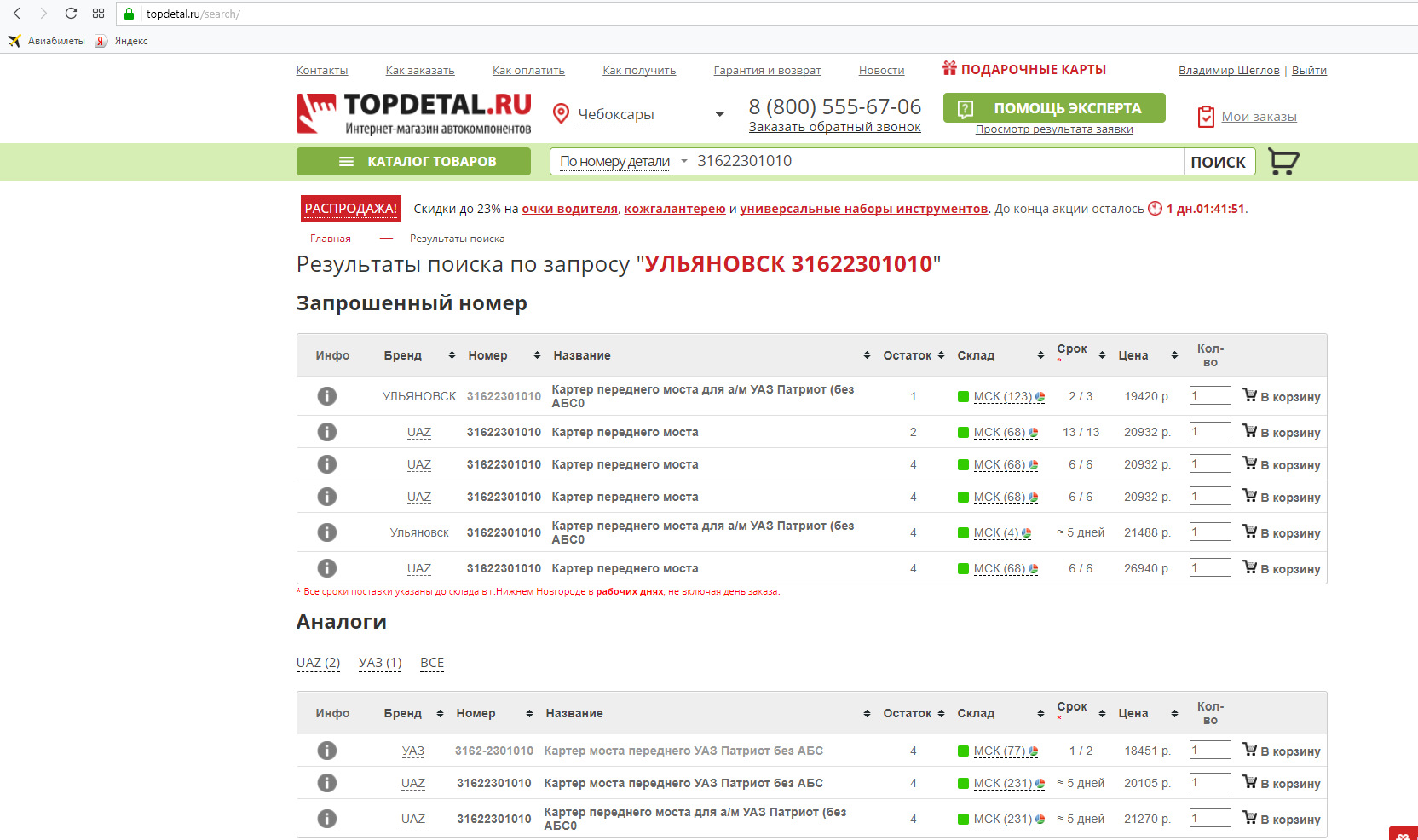Open the Авиабилеты bookmark
This screenshot has width=1418, height=840.
pos(47,41)
